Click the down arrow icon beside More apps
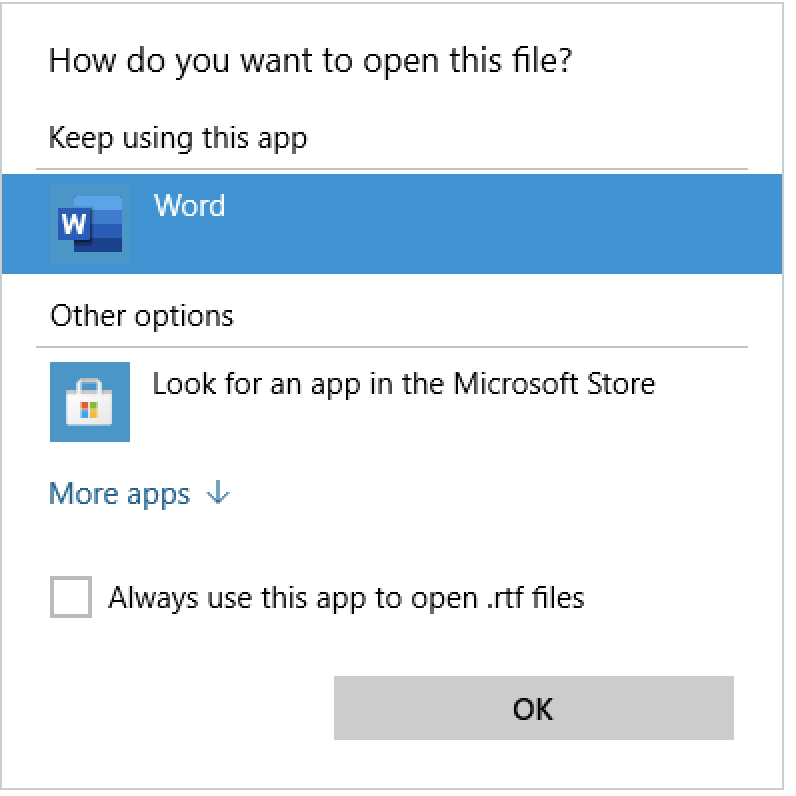Screen dimensions: 796x796 click(218, 492)
